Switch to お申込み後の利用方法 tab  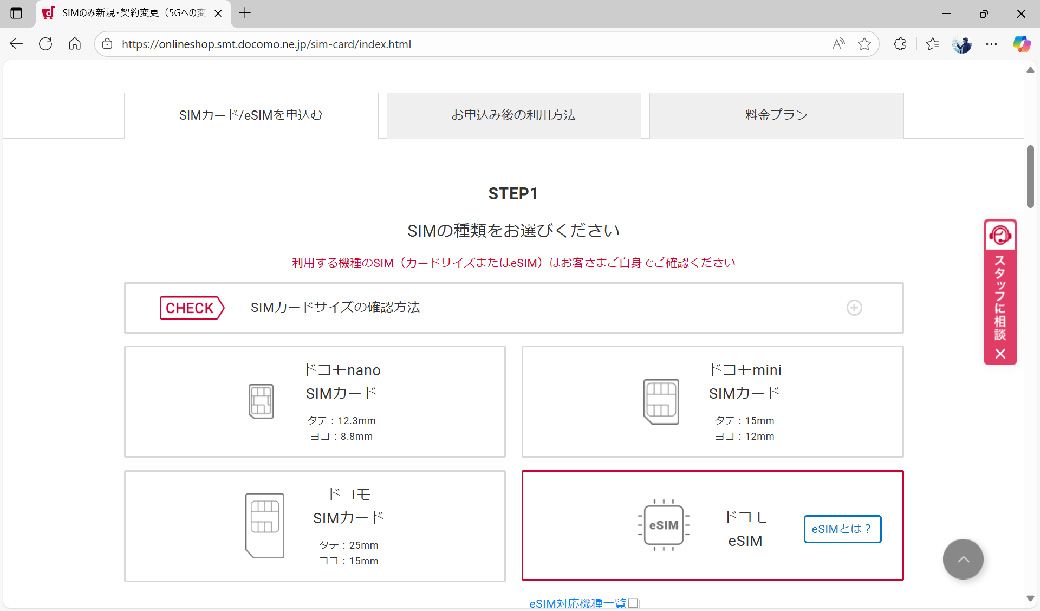[x=513, y=115]
